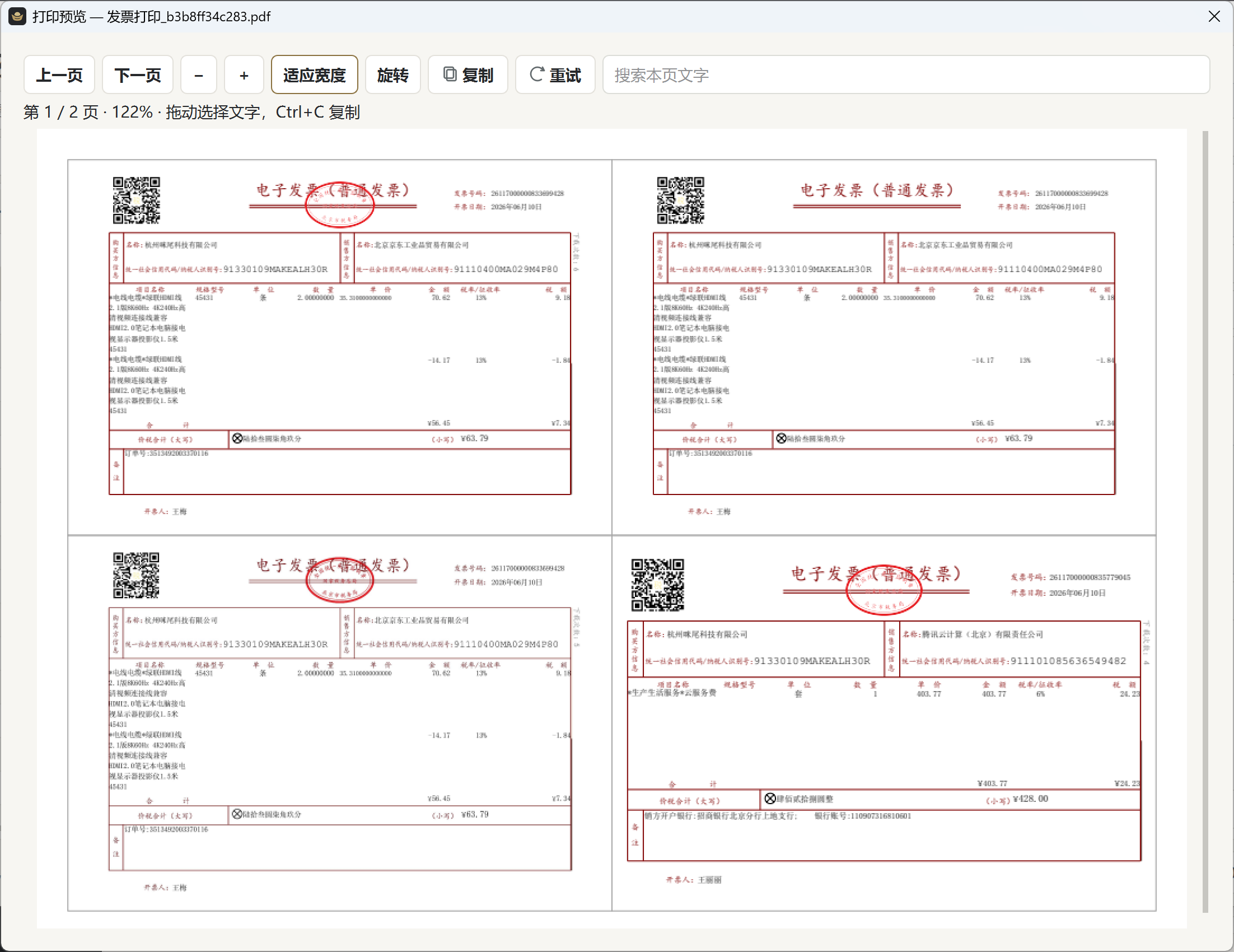Click the QR code on bottom-left invoice
1234x952 pixels.
tap(136, 575)
